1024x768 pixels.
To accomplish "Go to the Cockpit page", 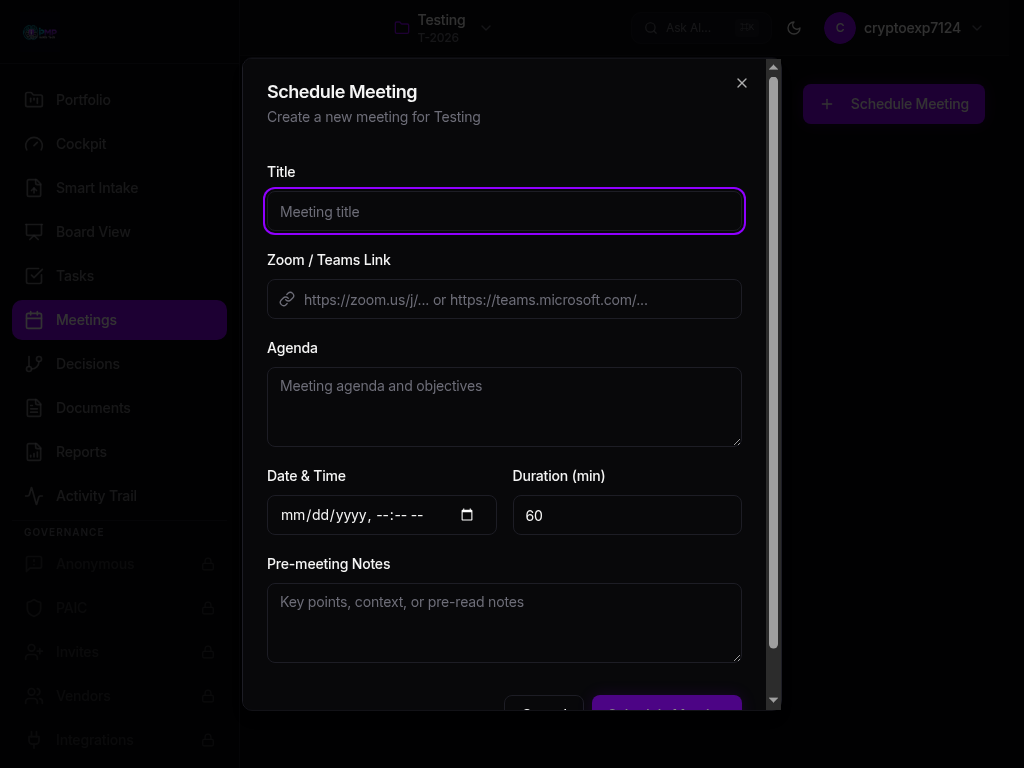I will [x=120, y=144].
